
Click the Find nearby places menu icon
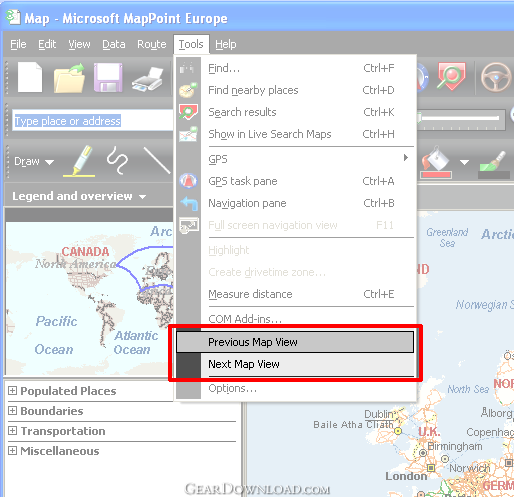coord(188,90)
